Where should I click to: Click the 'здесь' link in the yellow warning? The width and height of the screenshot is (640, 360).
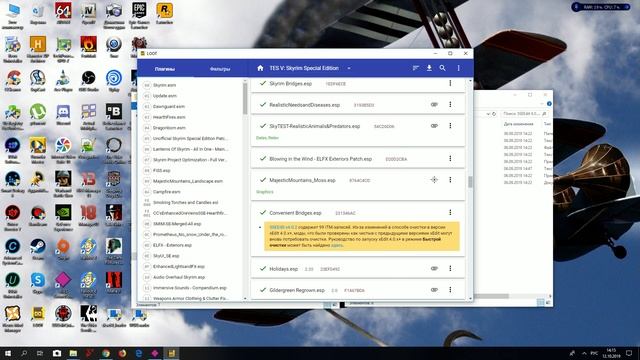pos(337,245)
